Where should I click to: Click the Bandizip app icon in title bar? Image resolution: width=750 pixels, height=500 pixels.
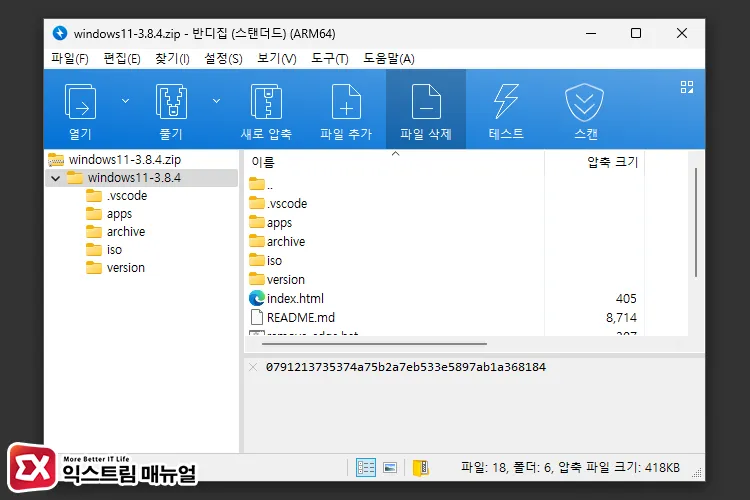tap(60, 33)
